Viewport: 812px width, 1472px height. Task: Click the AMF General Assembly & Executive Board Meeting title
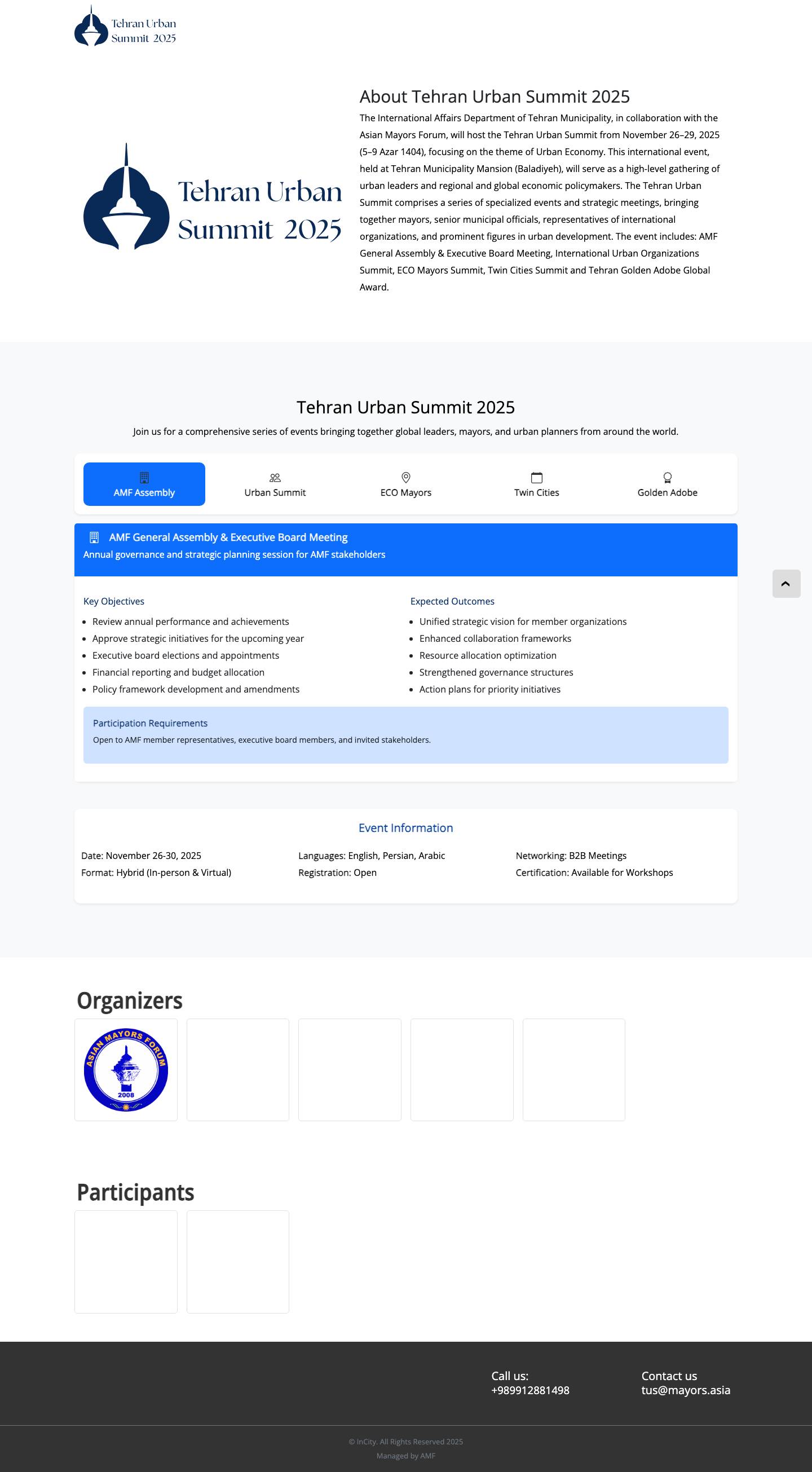(228, 537)
